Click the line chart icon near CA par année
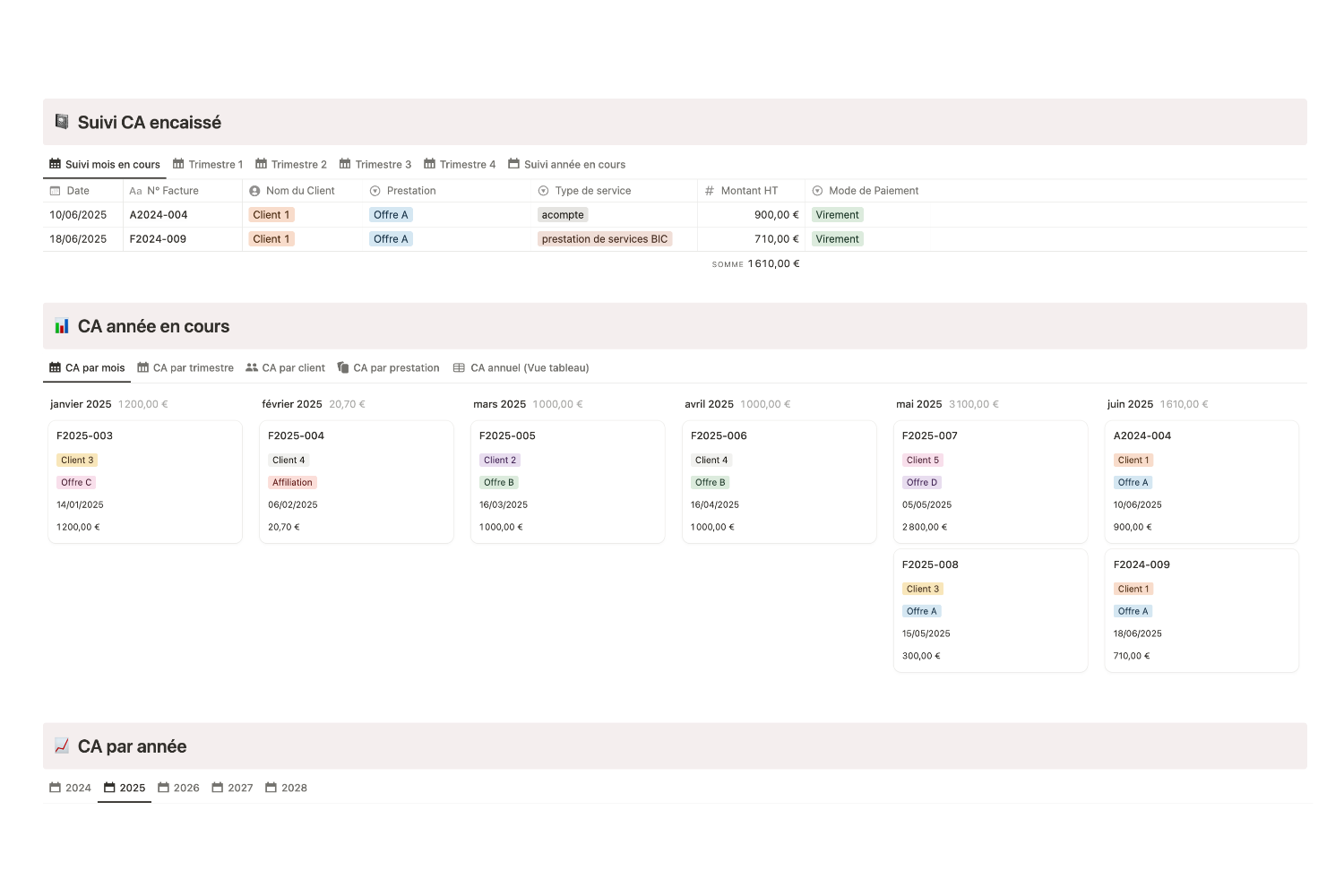 62,745
